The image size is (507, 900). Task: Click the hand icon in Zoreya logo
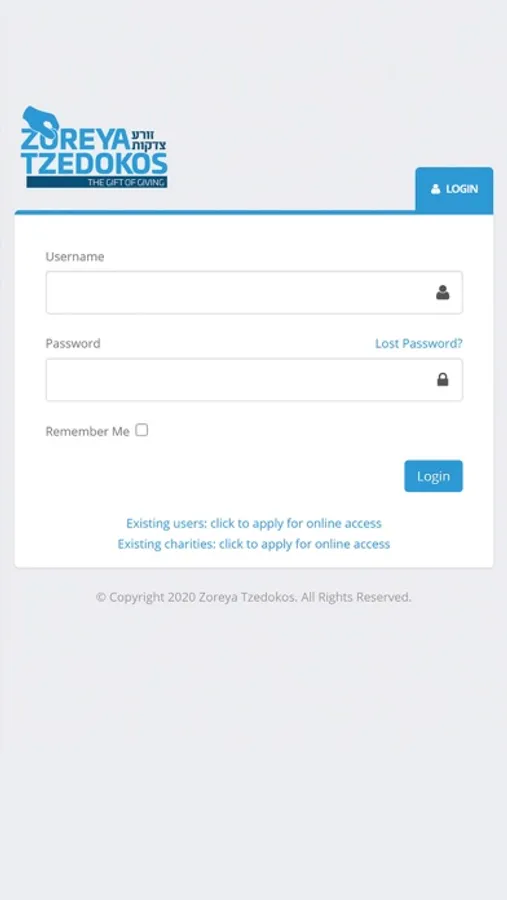pos(40,121)
